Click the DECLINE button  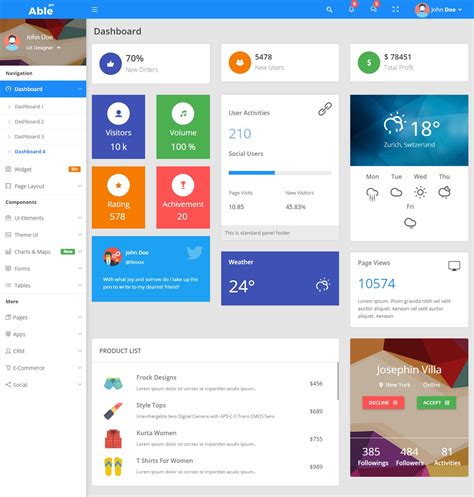(383, 403)
